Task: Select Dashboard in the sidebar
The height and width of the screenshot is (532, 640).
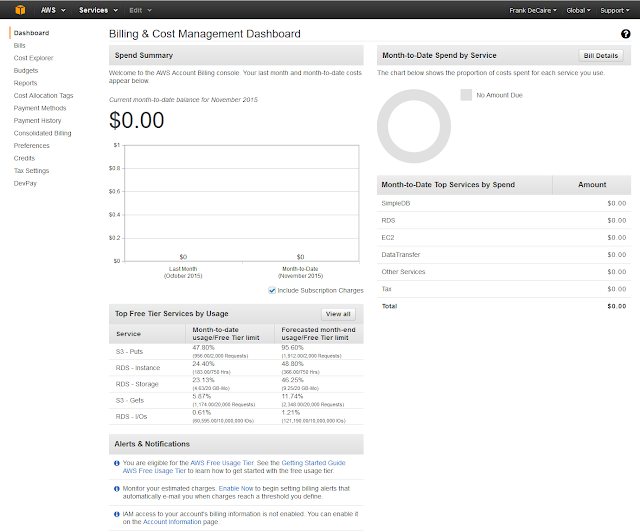Action: point(31,33)
